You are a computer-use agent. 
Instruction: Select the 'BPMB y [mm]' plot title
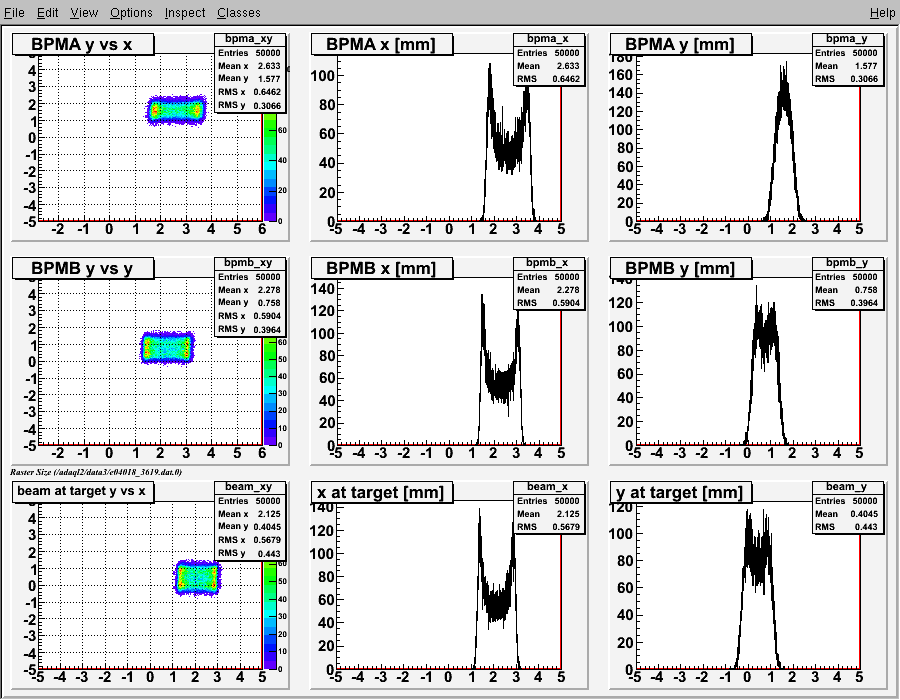pos(681,268)
